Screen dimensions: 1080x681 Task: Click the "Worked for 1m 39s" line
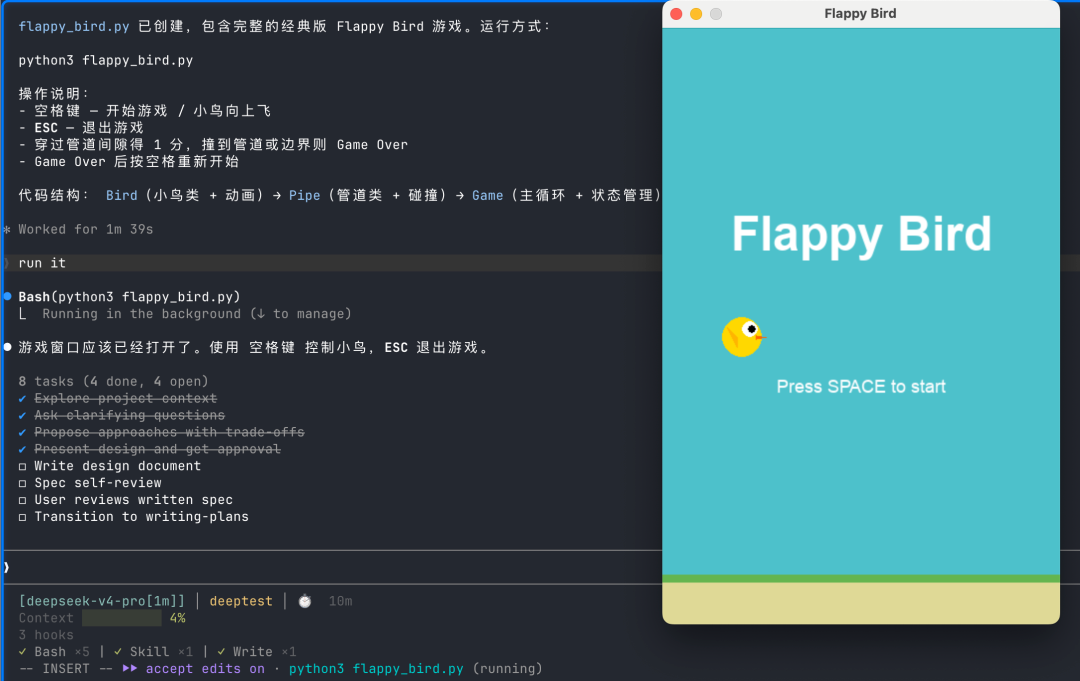coord(85,229)
